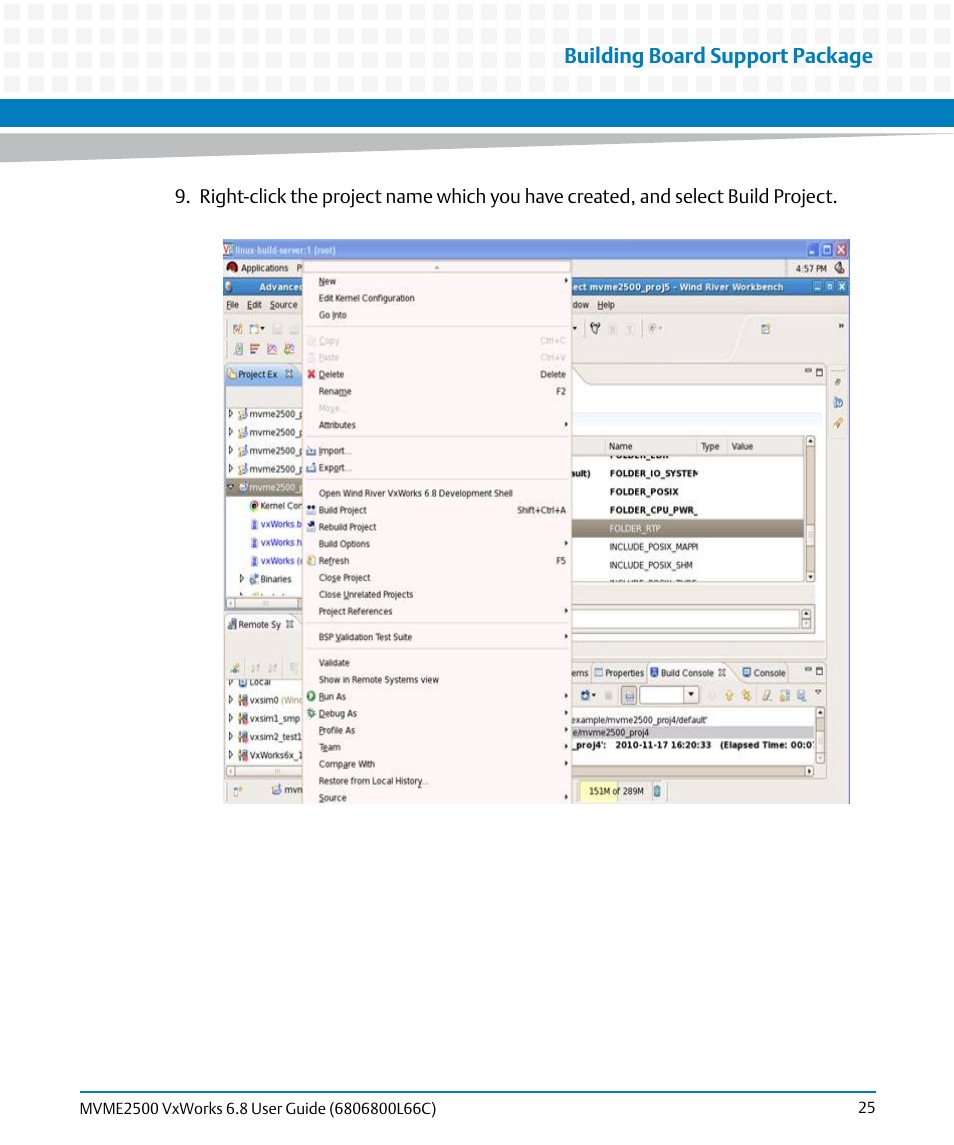Collapse the selected mvme2500 project node
The width and height of the screenshot is (954, 1145).
tap(231, 486)
